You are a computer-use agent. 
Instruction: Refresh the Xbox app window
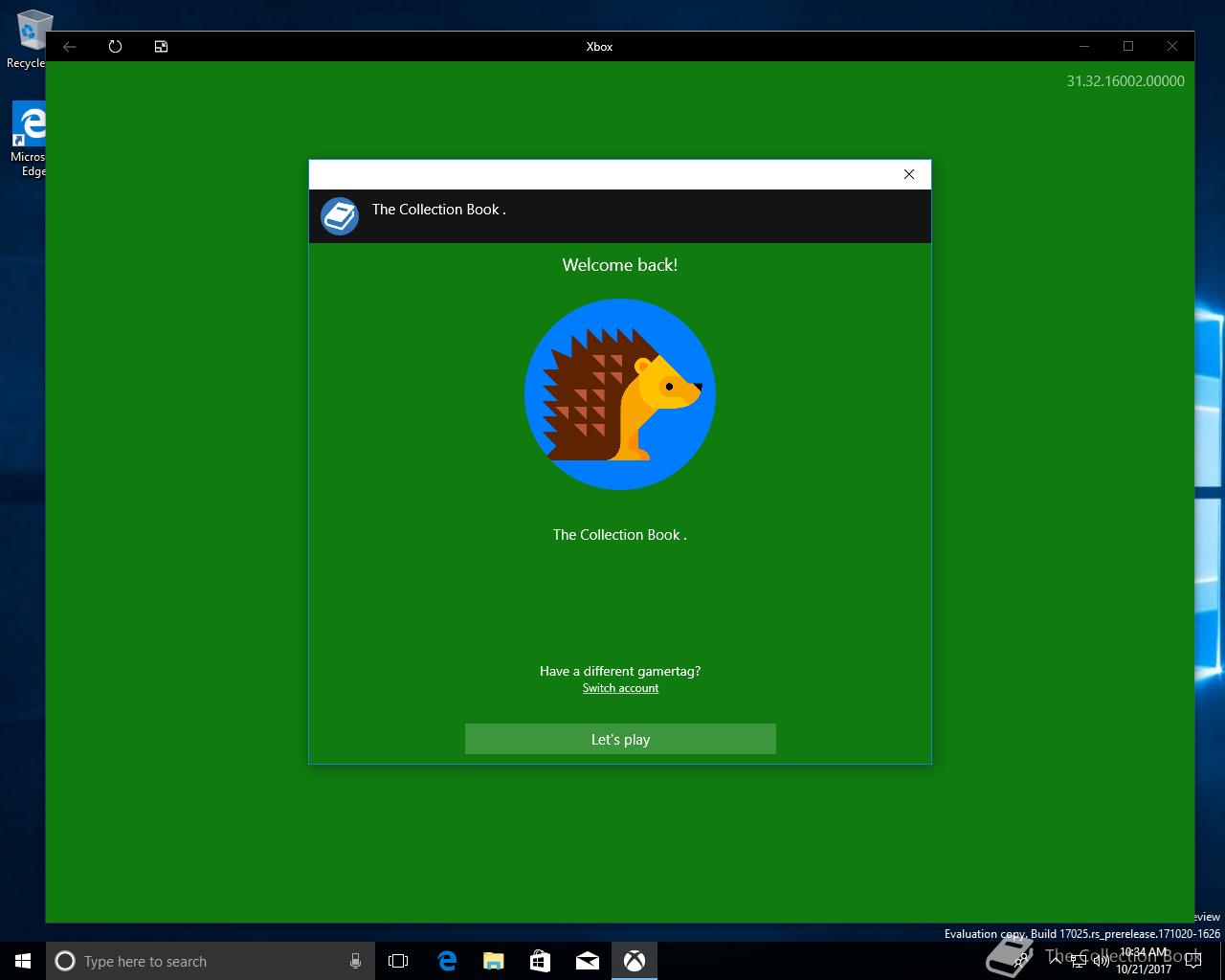pyautogui.click(x=116, y=46)
